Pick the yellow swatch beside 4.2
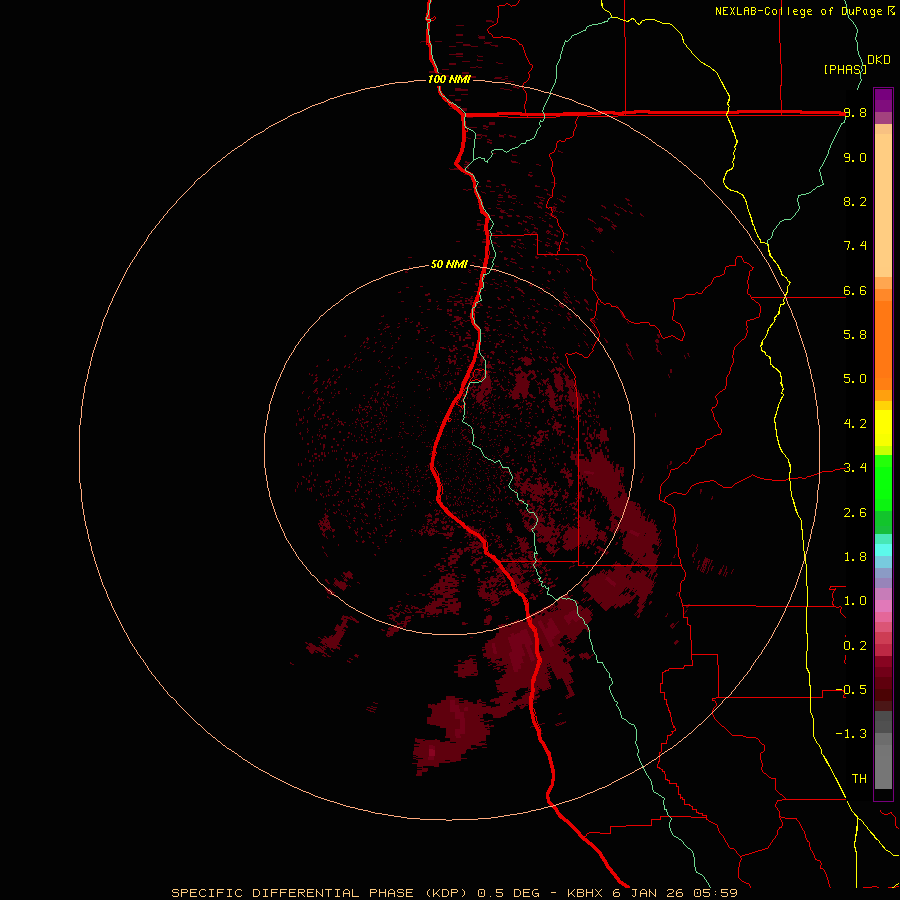Image resolution: width=900 pixels, height=900 pixels. (x=883, y=423)
